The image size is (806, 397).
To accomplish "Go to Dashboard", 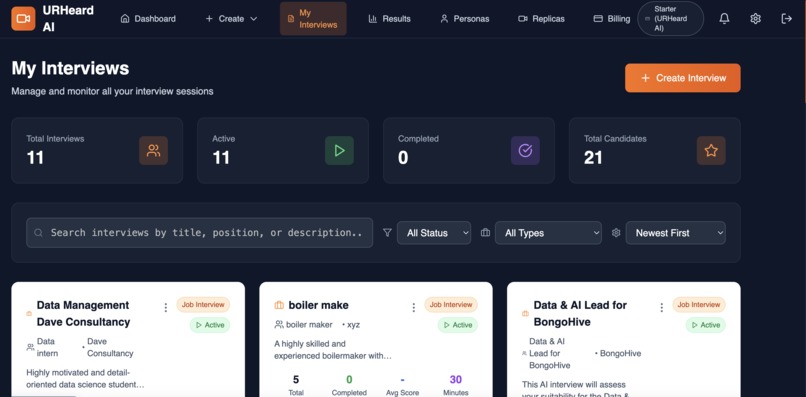I will [x=148, y=19].
